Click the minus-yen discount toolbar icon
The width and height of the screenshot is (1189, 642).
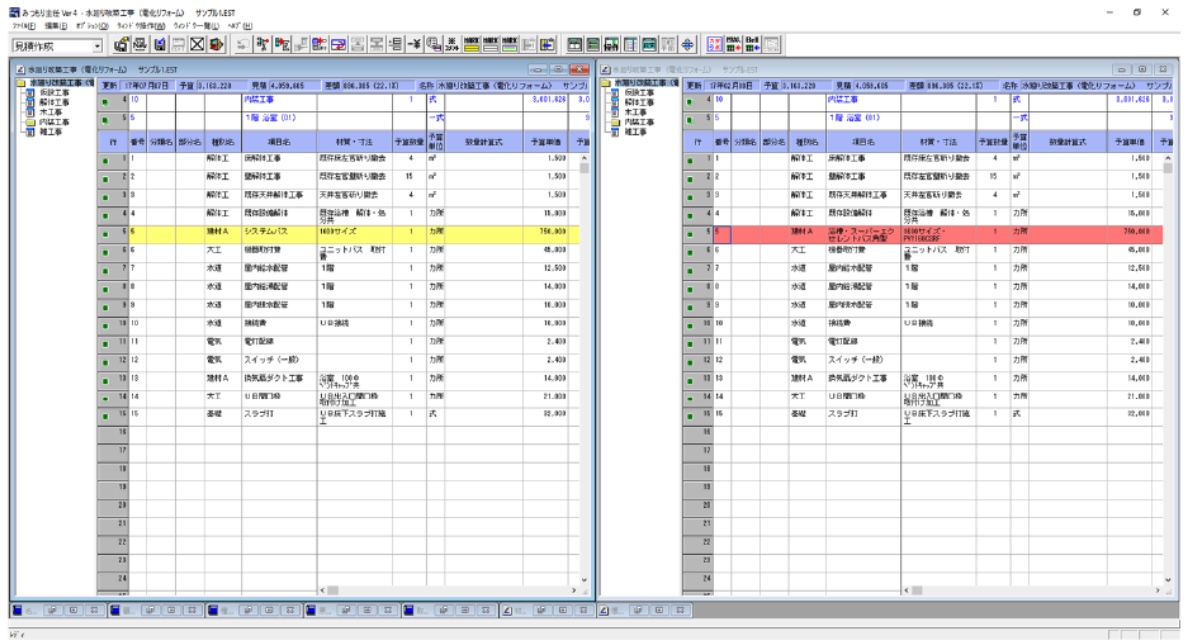pos(414,45)
